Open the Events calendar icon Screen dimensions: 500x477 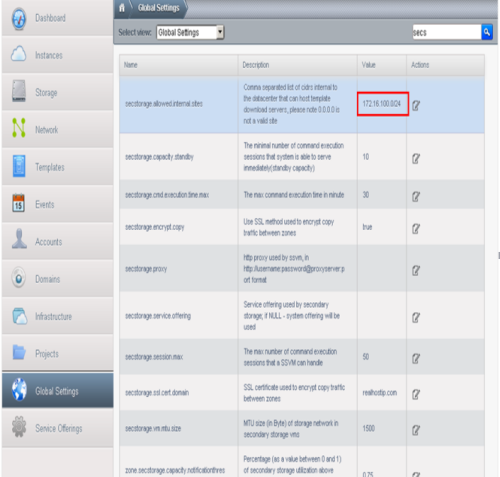point(19,203)
